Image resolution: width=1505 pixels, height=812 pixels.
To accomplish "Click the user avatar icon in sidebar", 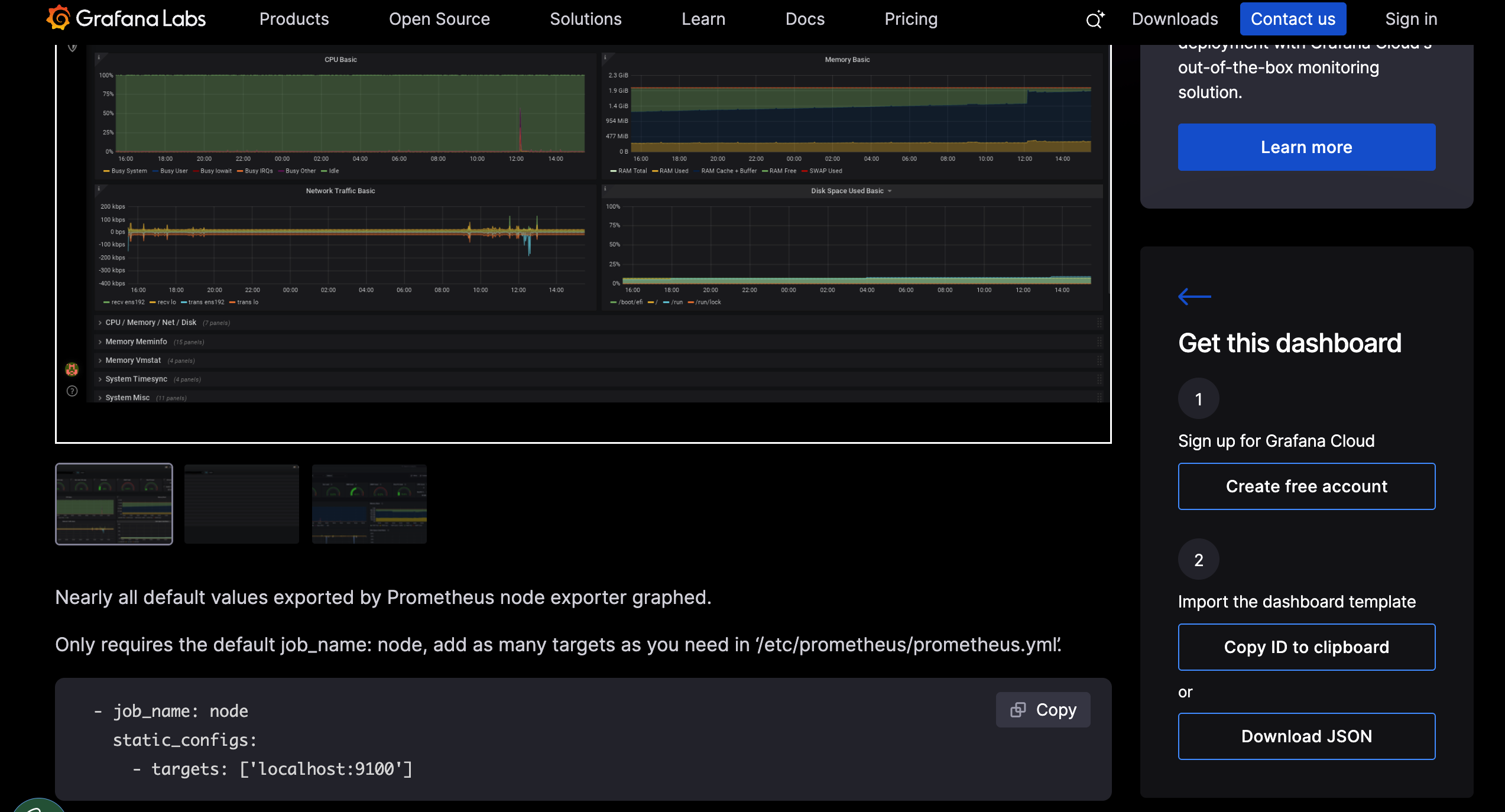I will (72, 369).
